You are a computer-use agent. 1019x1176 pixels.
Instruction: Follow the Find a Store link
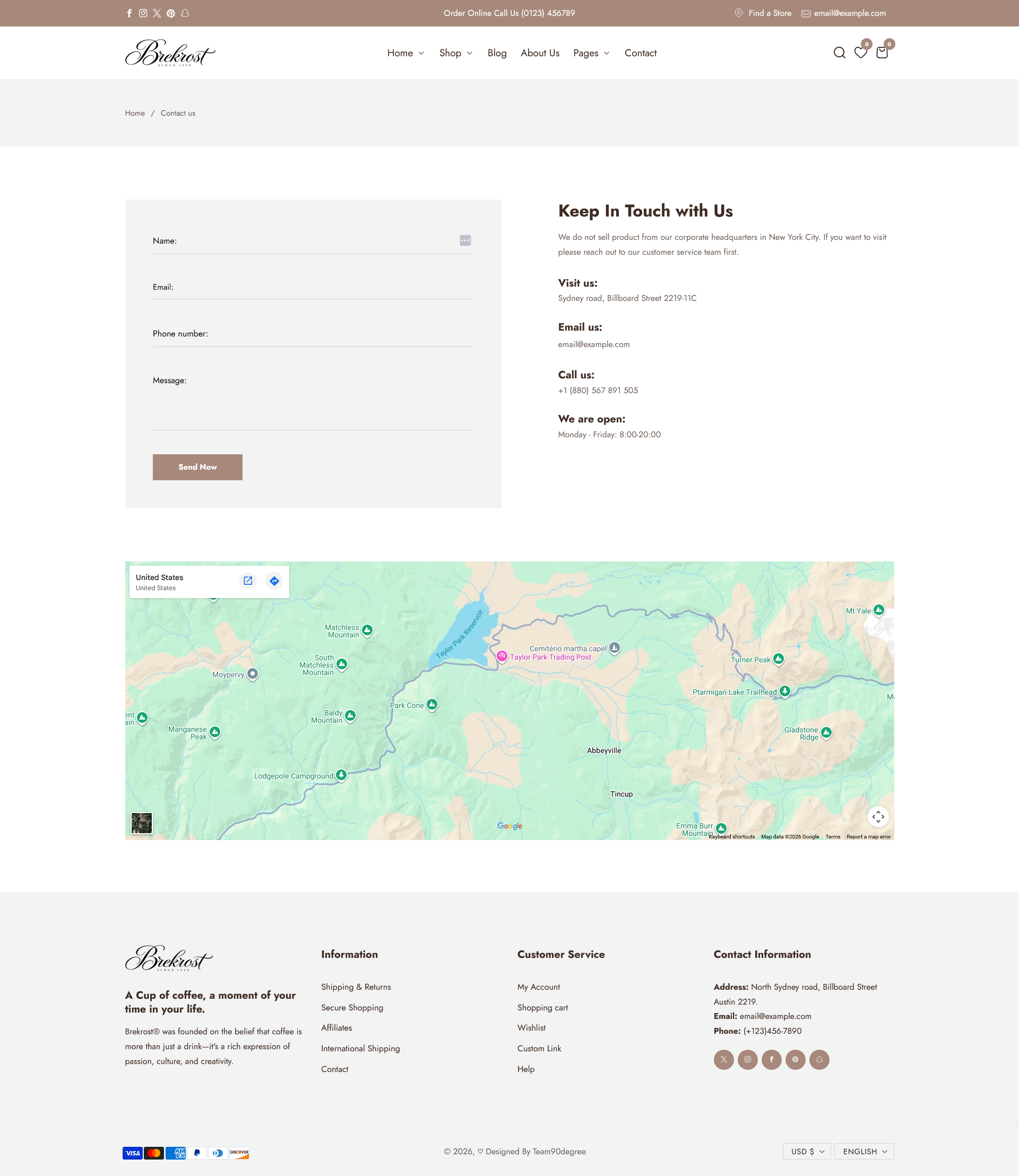[x=763, y=13]
